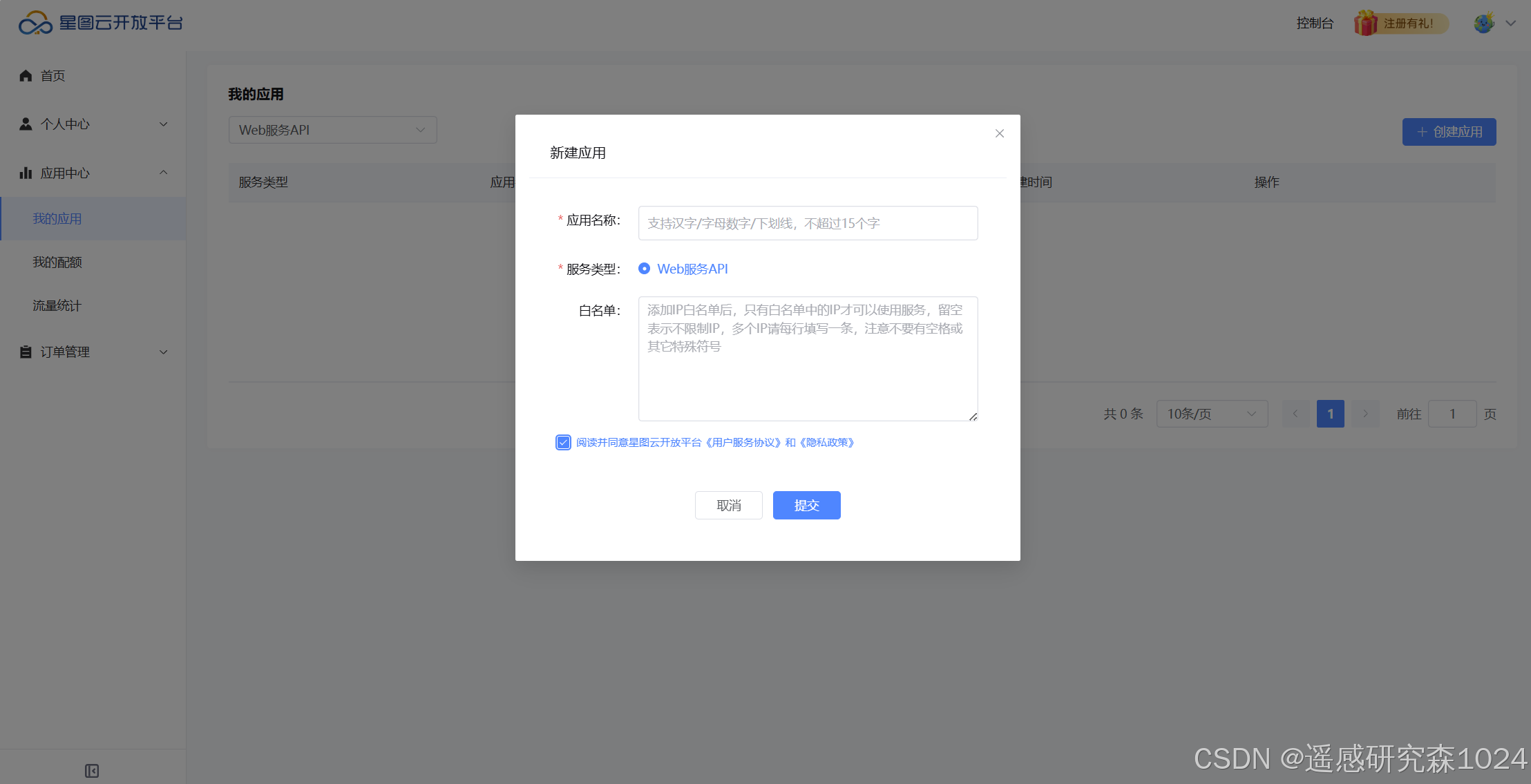Collapse sidebar using the bottom toggle icon
1531x784 pixels.
coord(92,770)
